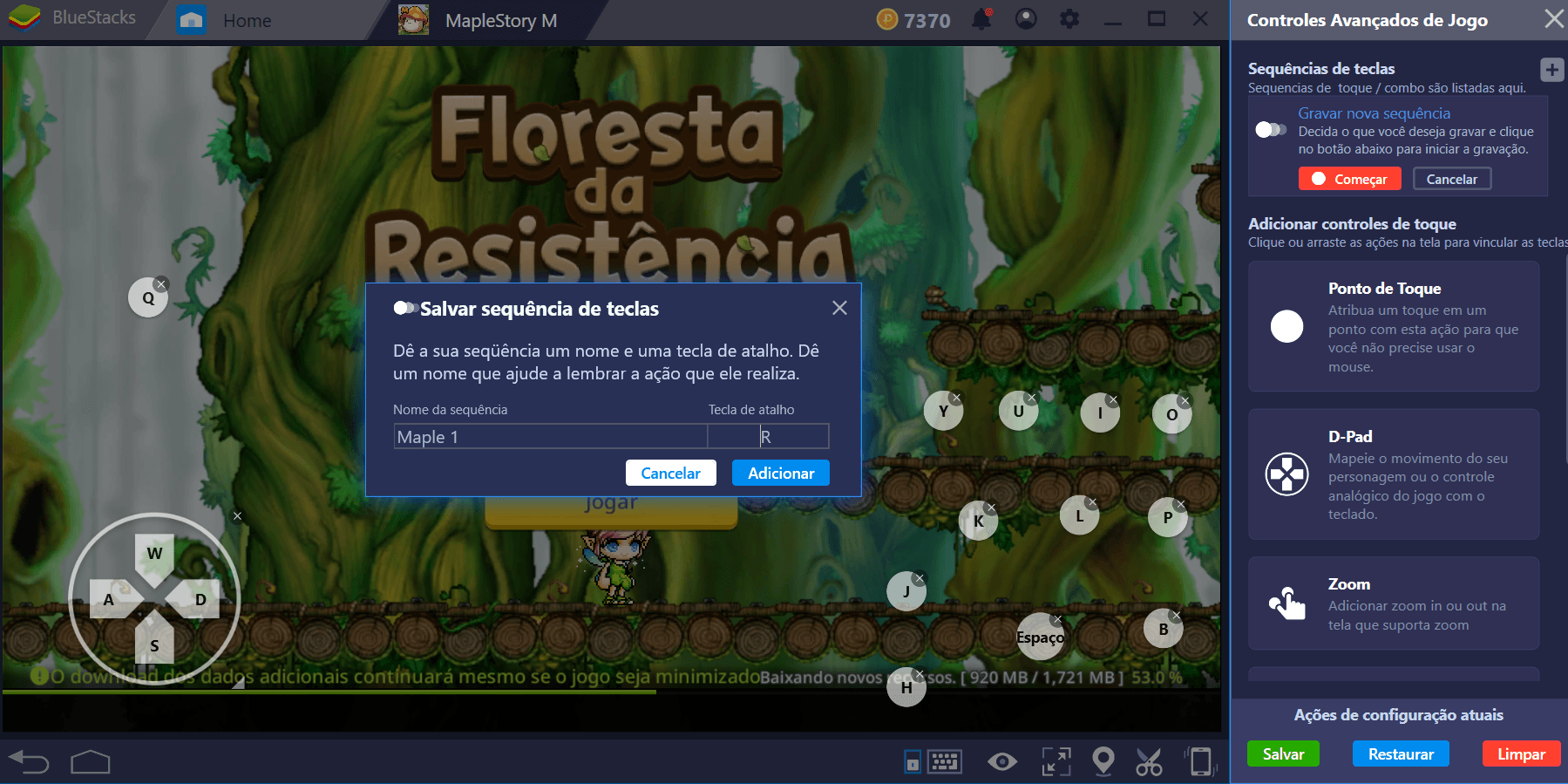1568x784 pixels.
Task: Select the K key tap point
Action: point(978,521)
